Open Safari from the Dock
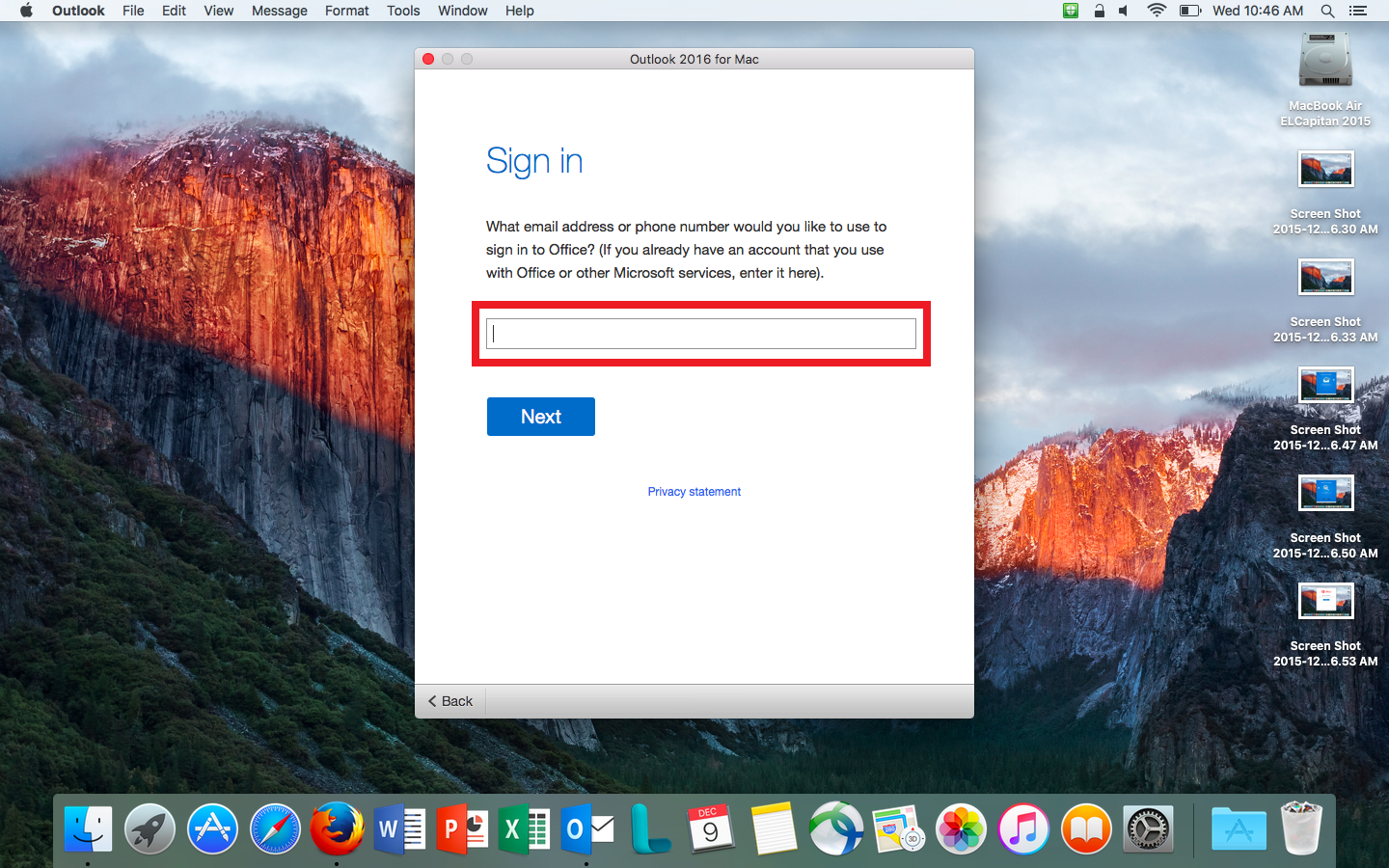Image resolution: width=1389 pixels, height=868 pixels. [275, 829]
